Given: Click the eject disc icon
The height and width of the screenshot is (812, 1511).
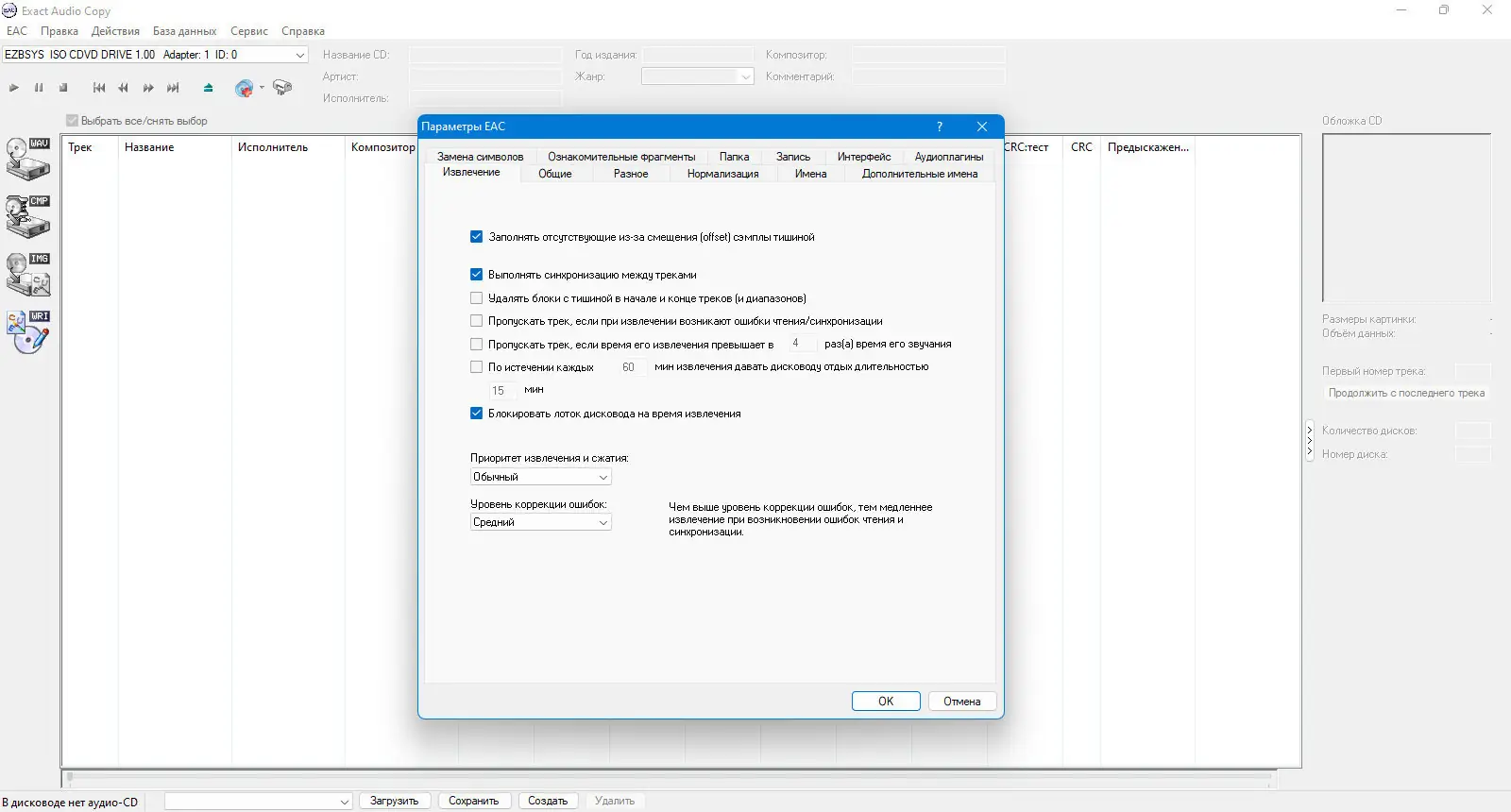Looking at the screenshot, I should [208, 88].
